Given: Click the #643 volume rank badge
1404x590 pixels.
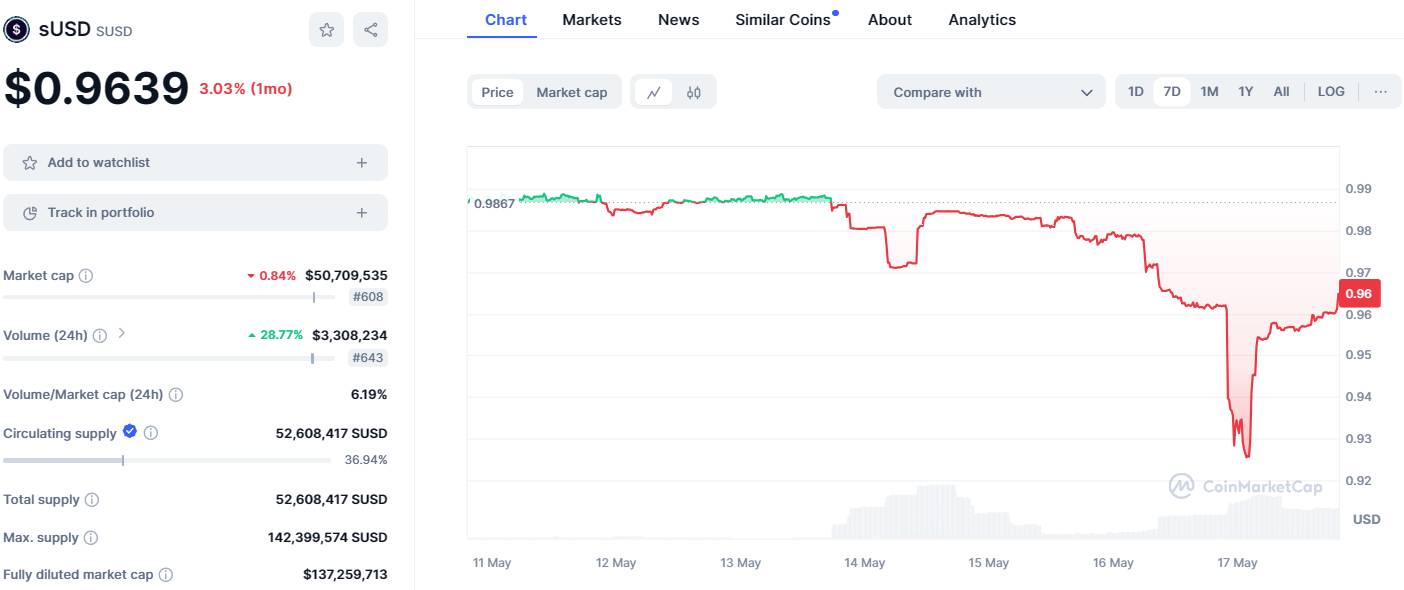Looking at the screenshot, I should pyautogui.click(x=368, y=358).
